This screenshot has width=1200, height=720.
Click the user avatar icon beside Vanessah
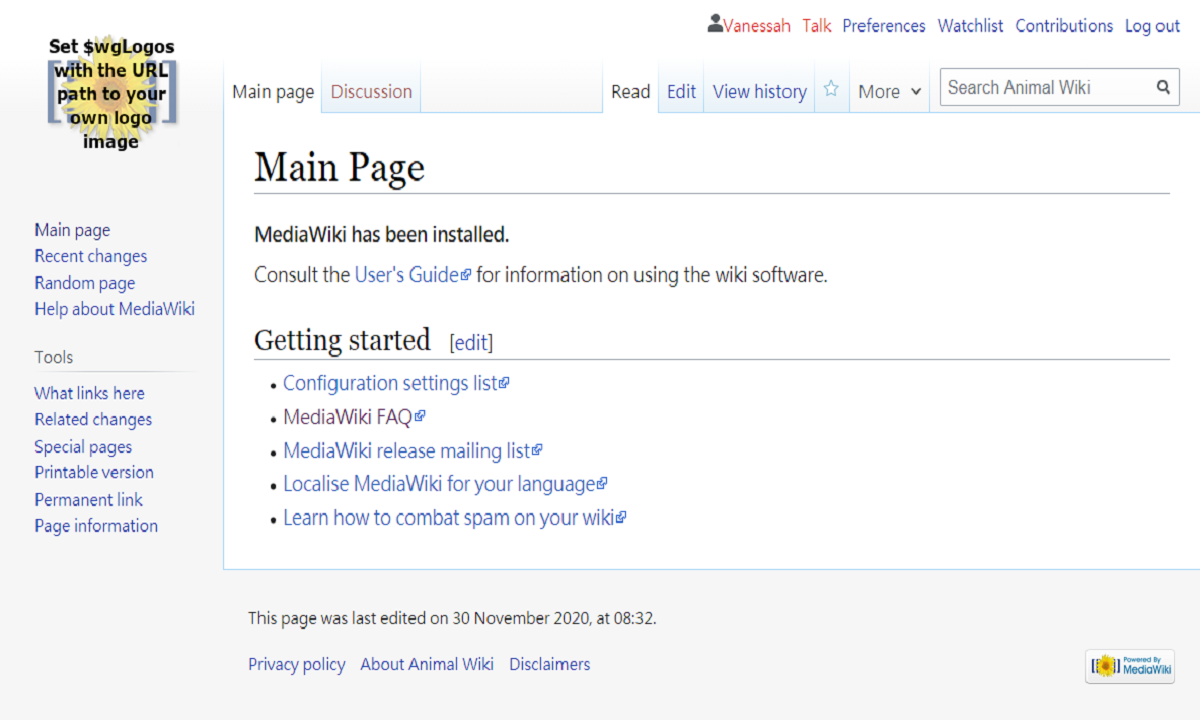coord(715,24)
